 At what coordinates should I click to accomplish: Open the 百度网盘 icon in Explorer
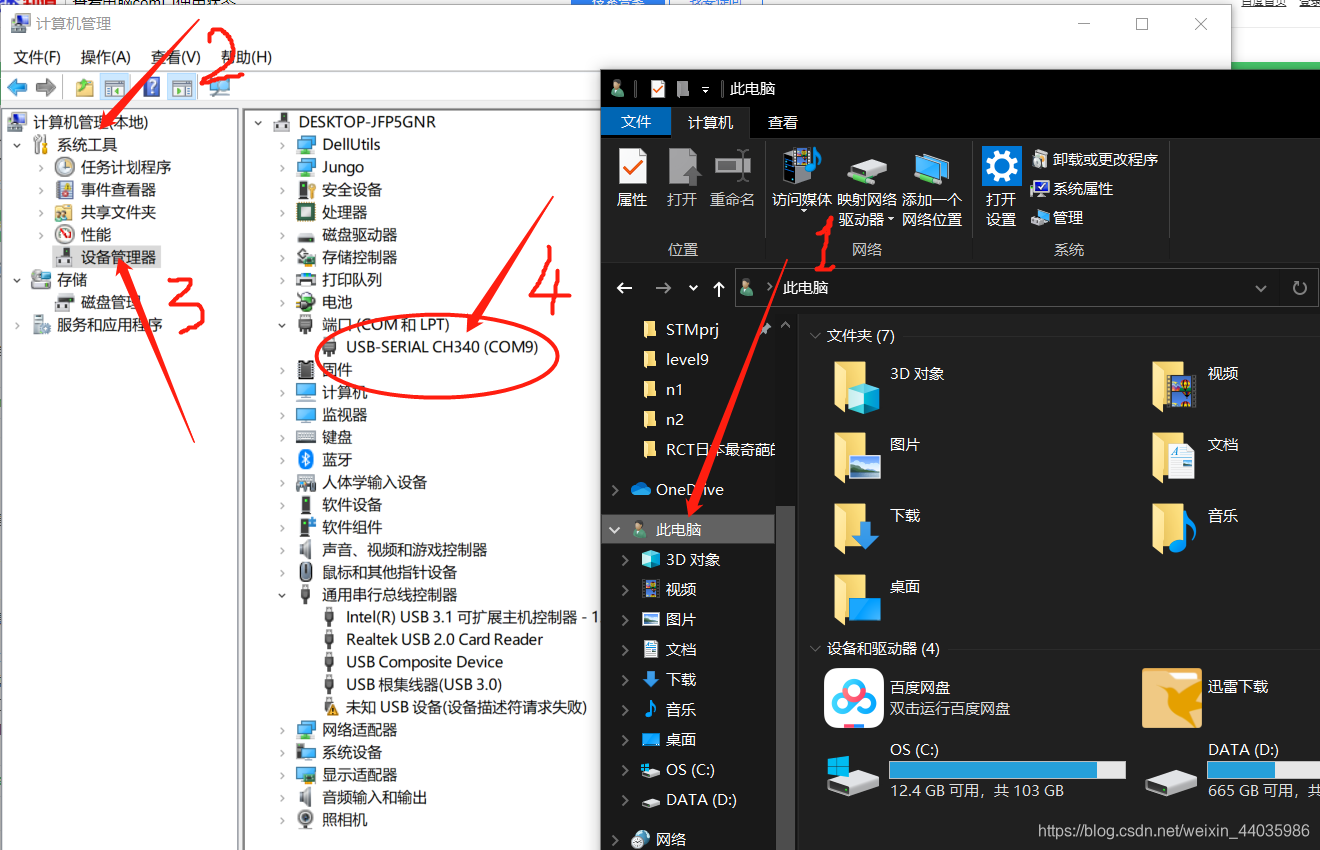853,698
